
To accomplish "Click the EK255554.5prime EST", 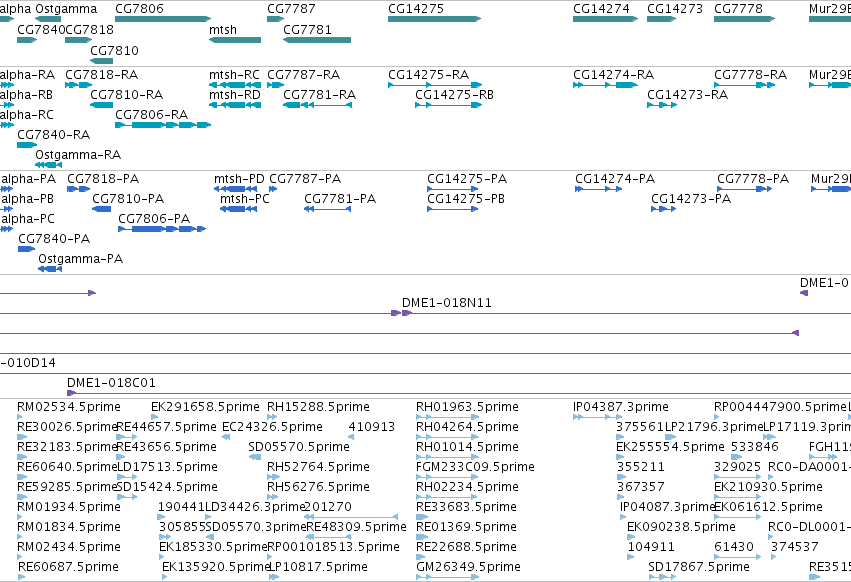I will point(620,457).
